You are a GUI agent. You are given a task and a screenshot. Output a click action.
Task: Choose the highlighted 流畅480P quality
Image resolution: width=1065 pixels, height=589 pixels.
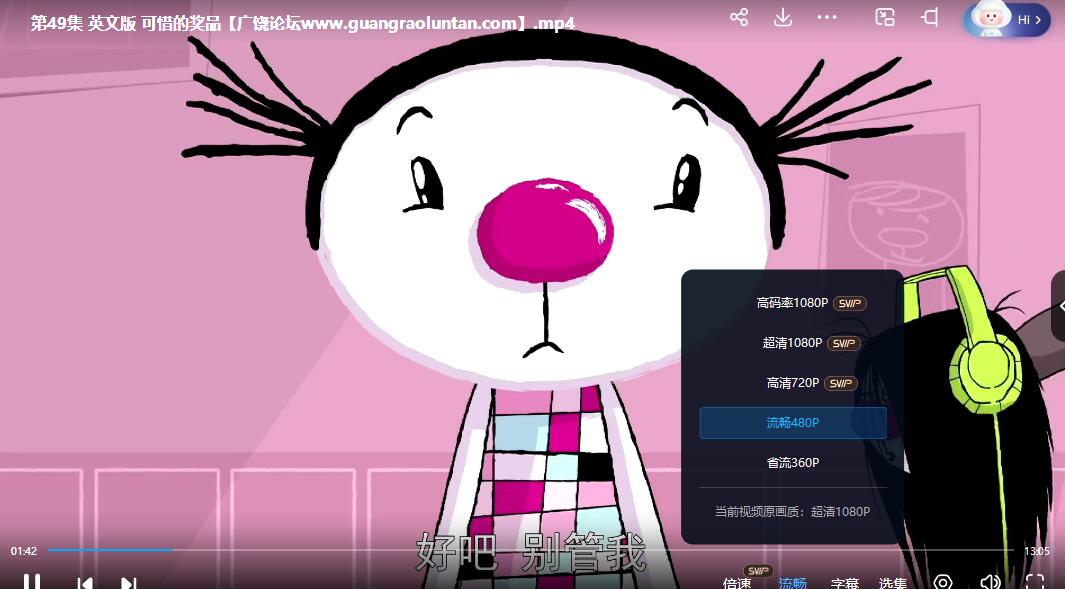pos(793,423)
